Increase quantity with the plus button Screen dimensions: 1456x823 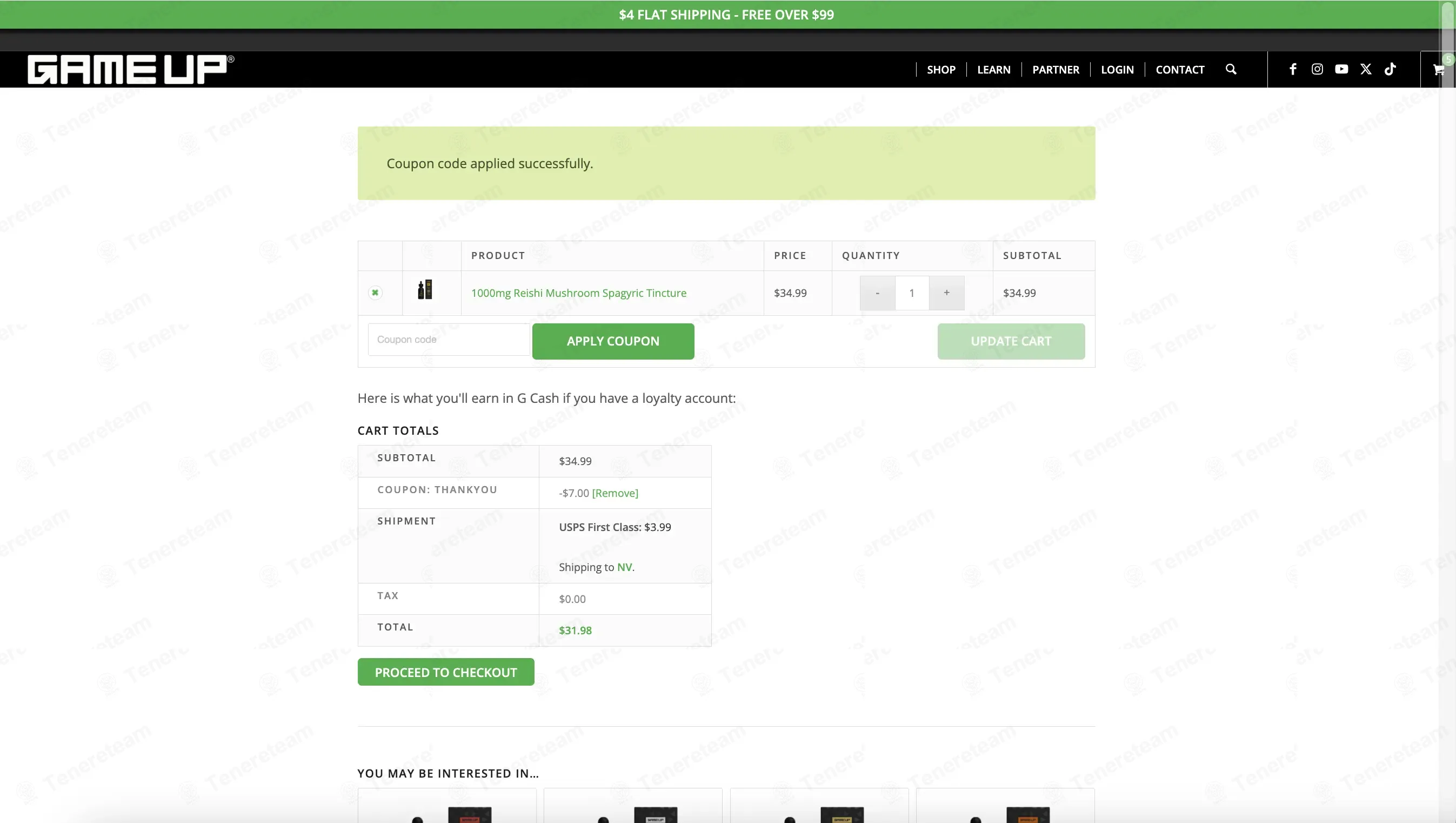(947, 293)
